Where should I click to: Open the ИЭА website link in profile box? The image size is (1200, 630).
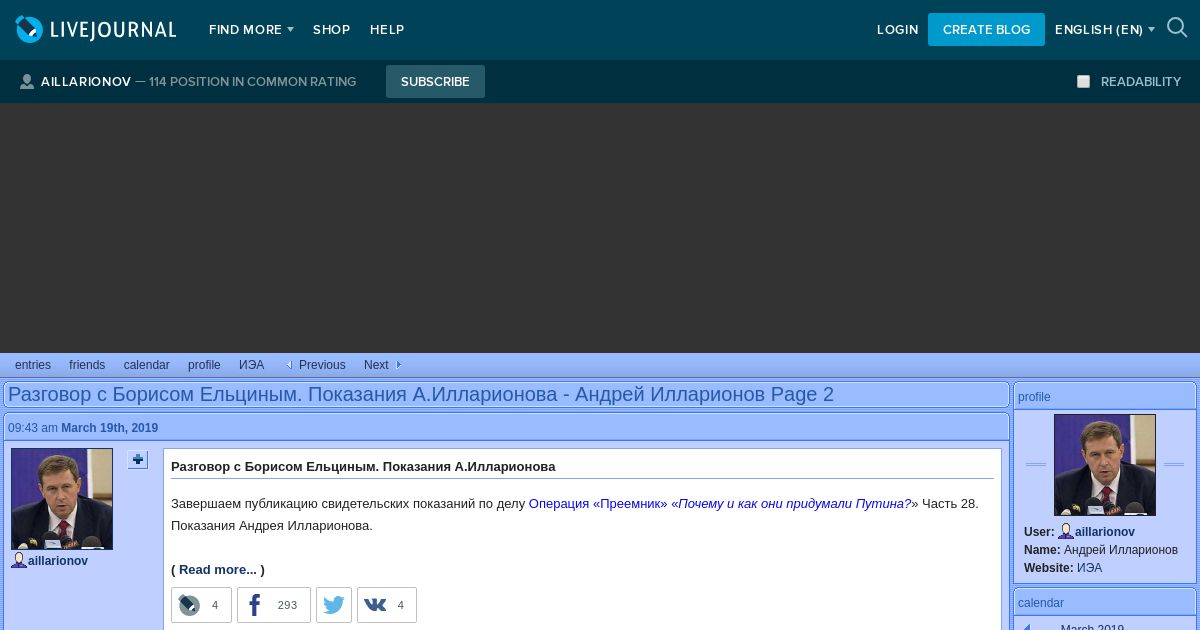(1089, 568)
